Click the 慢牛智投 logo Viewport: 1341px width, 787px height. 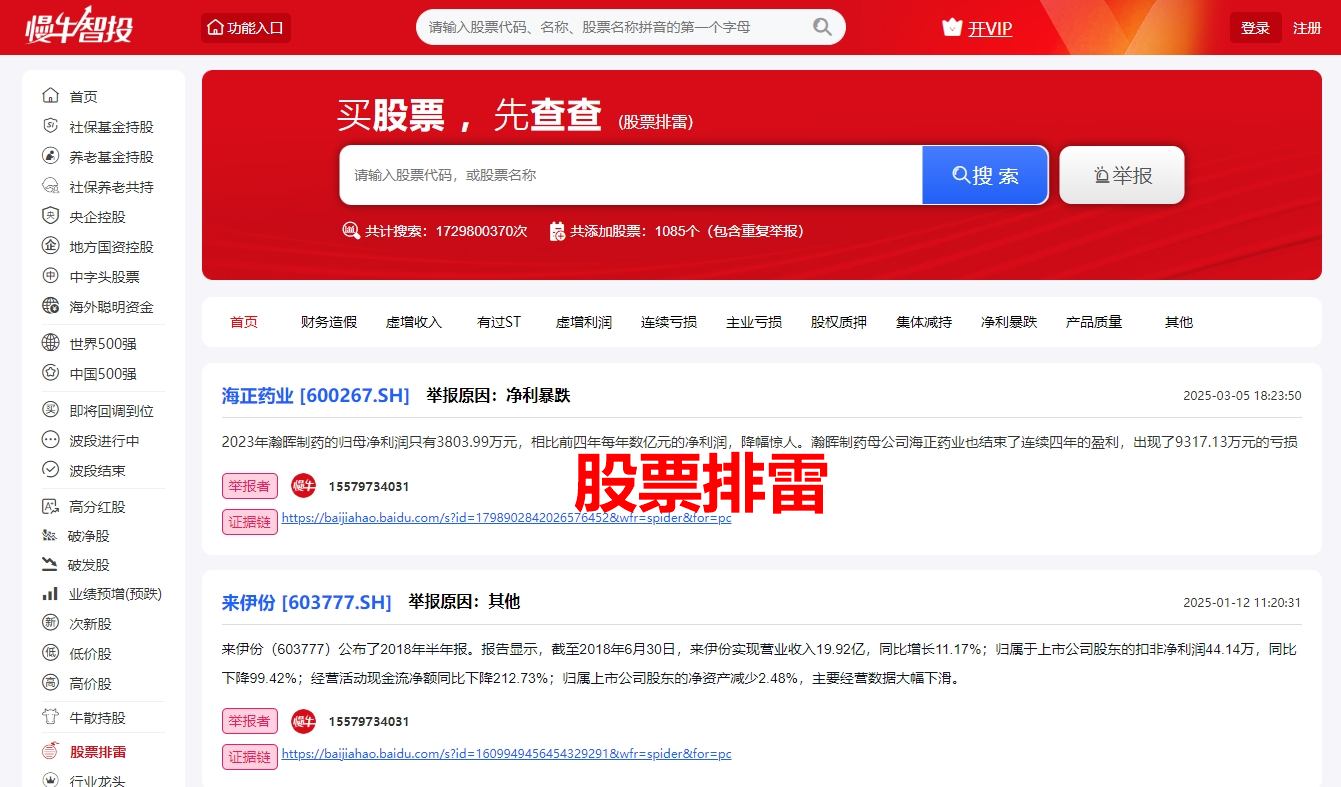point(79,27)
